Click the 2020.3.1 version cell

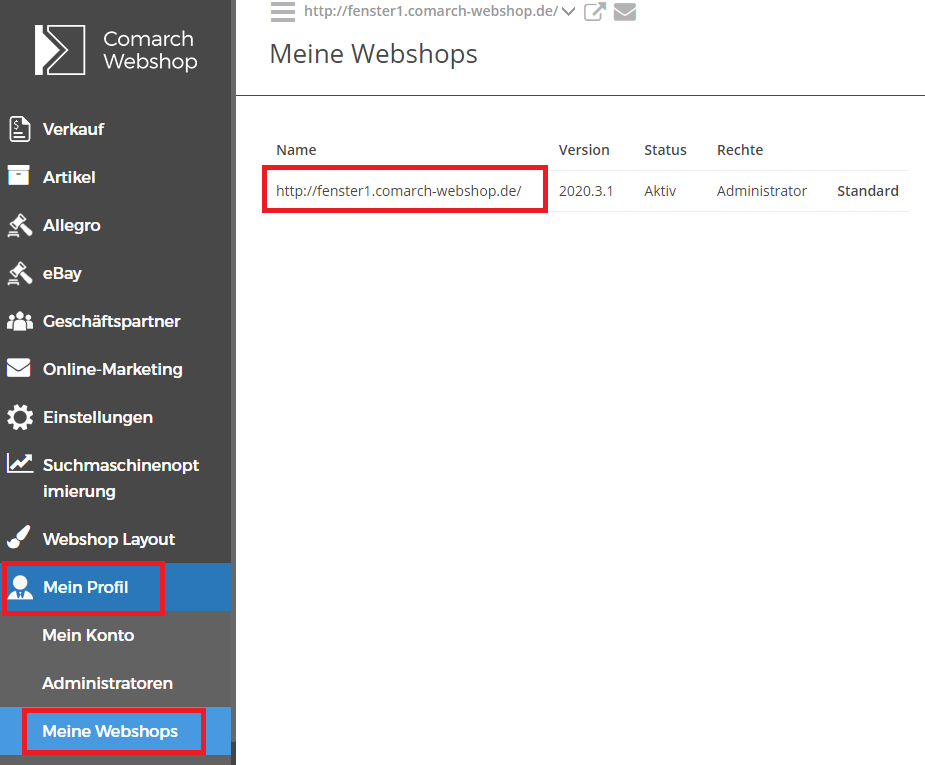(586, 191)
